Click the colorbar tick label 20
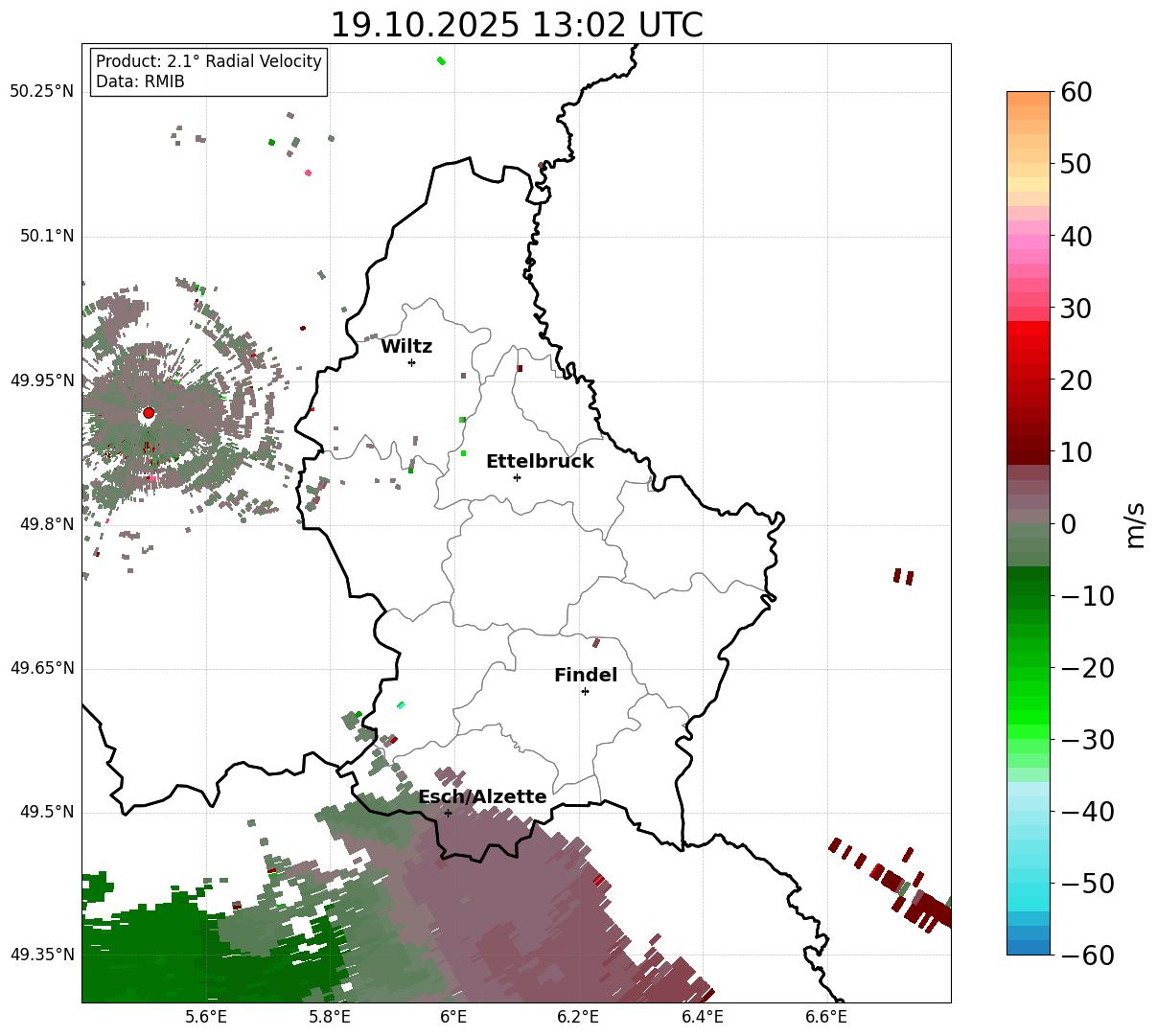This screenshot has width=1157, height=1036. click(1077, 380)
